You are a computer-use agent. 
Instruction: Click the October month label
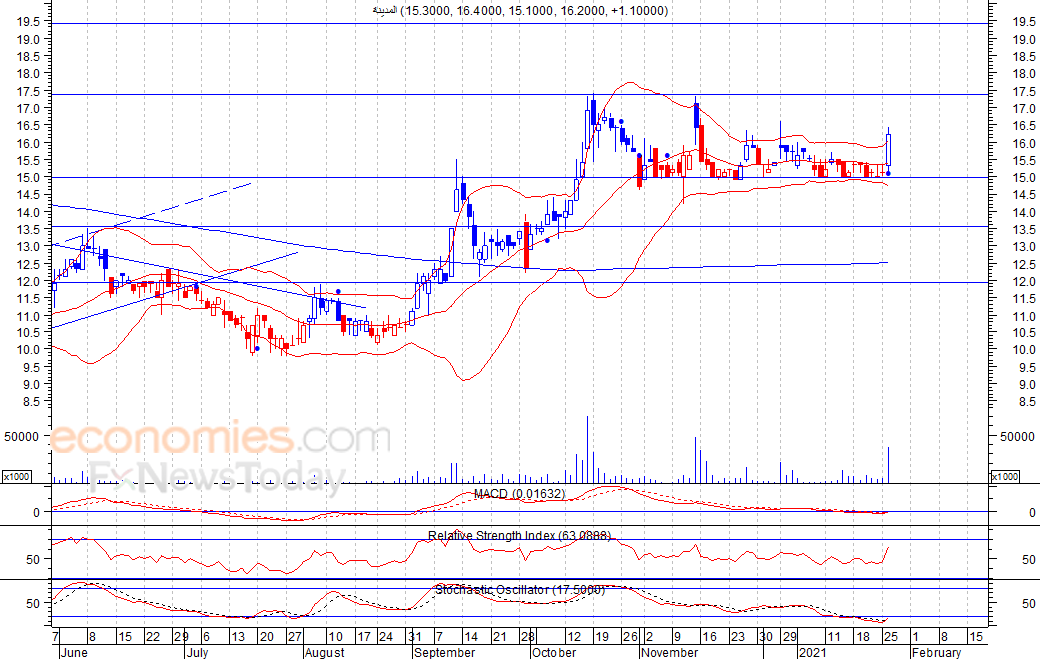point(554,652)
